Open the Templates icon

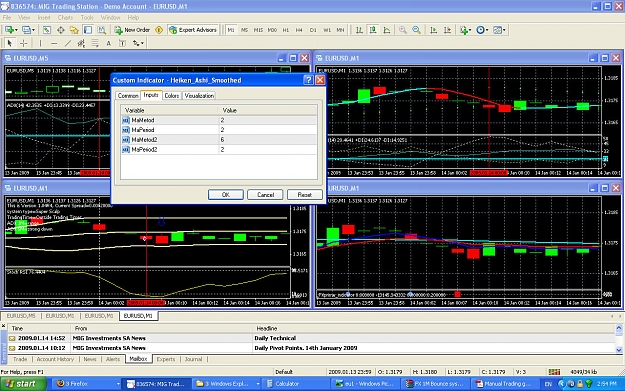pos(497,30)
